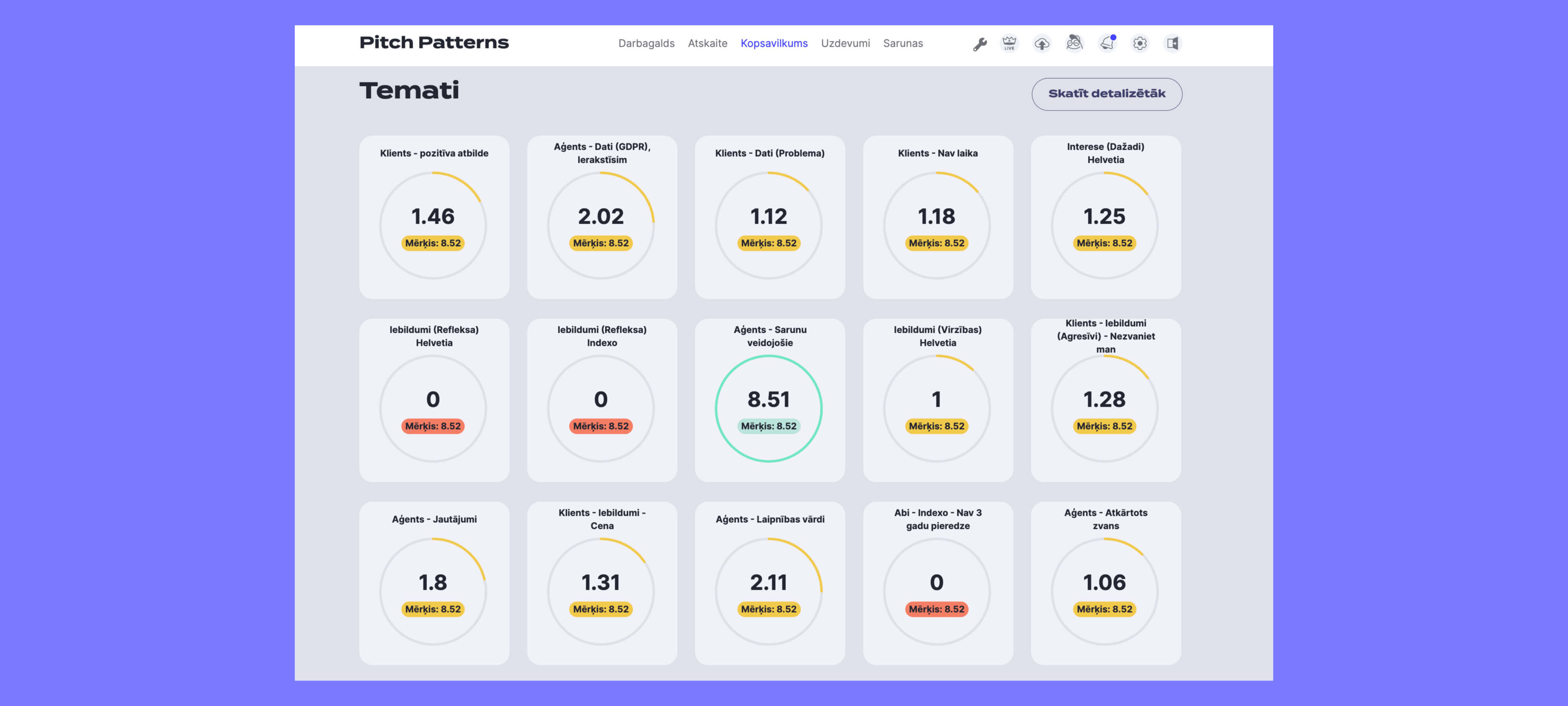Open the wrench tools menu
The height and width of the screenshot is (706, 1568).
[980, 43]
